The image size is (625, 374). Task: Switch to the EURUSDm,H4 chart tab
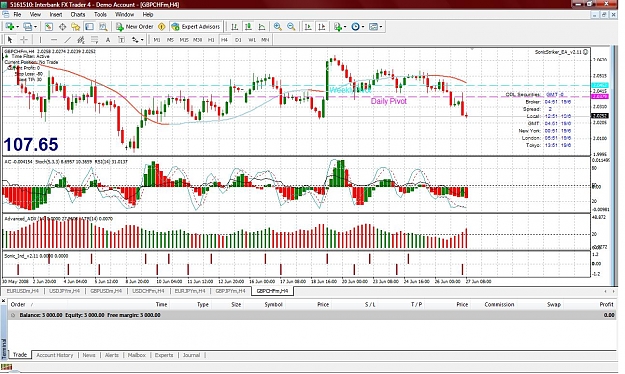click(x=22, y=291)
